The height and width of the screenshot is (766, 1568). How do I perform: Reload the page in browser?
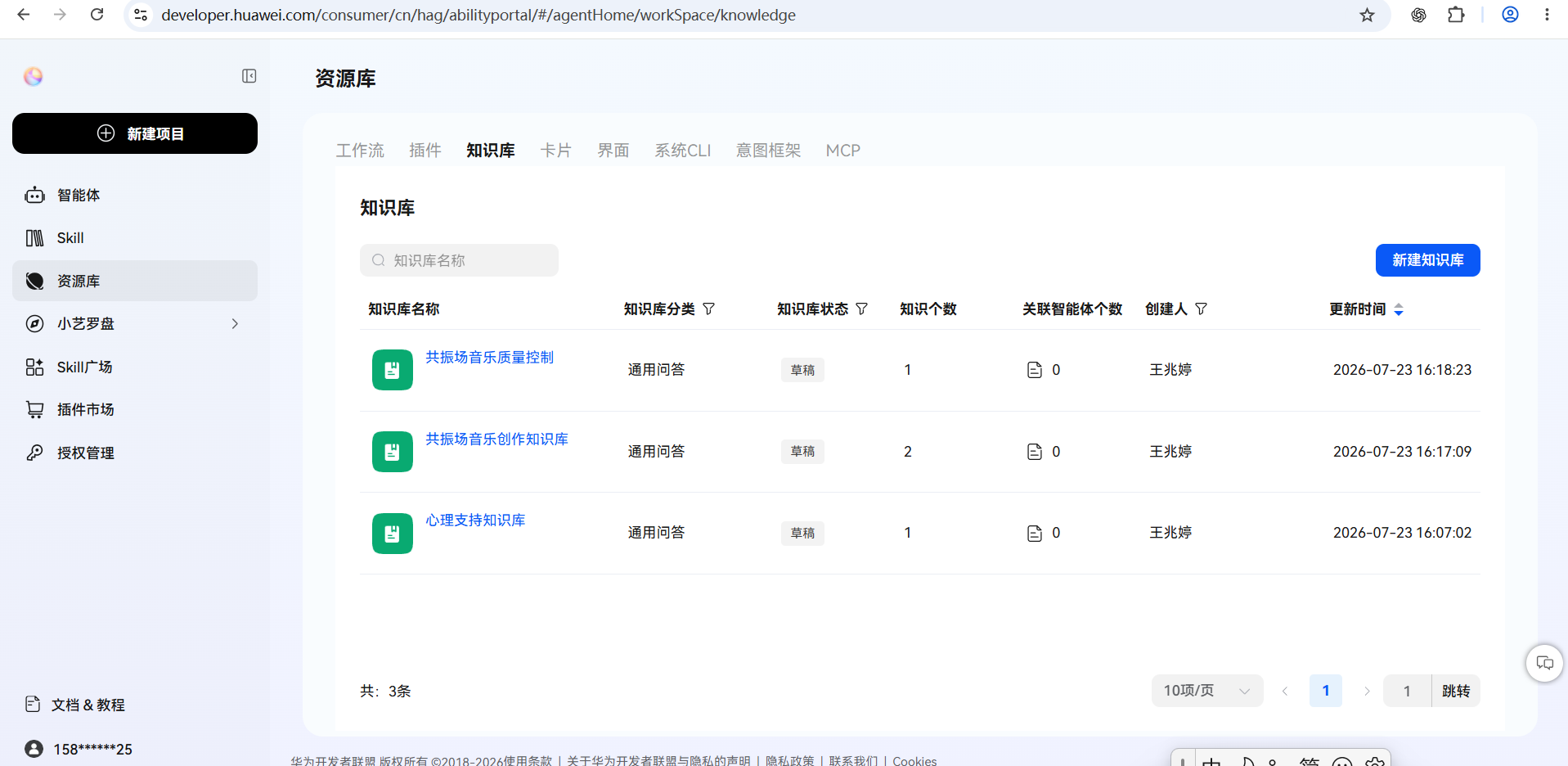97,15
